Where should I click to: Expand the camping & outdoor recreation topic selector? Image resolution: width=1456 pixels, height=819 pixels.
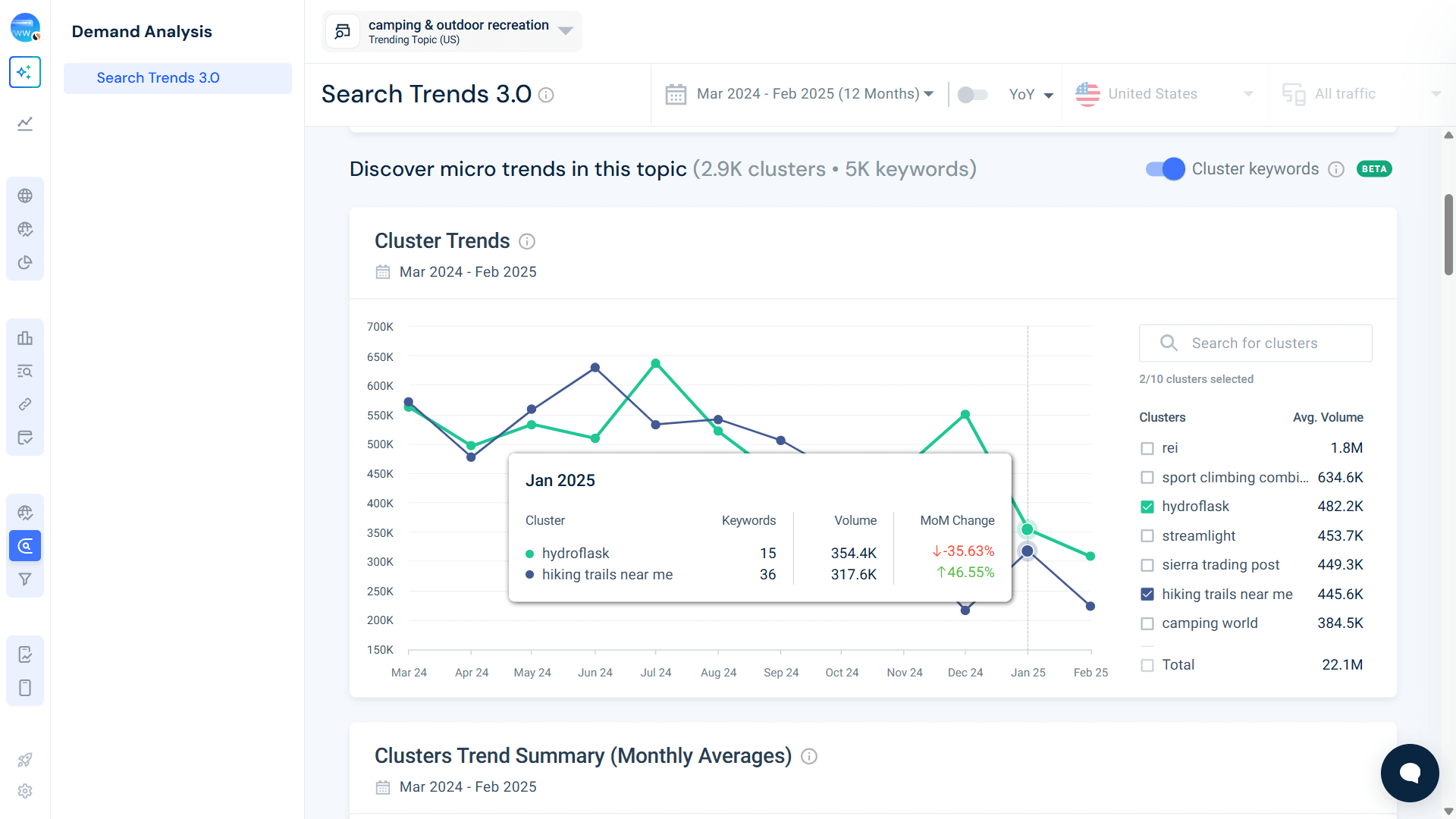[565, 31]
